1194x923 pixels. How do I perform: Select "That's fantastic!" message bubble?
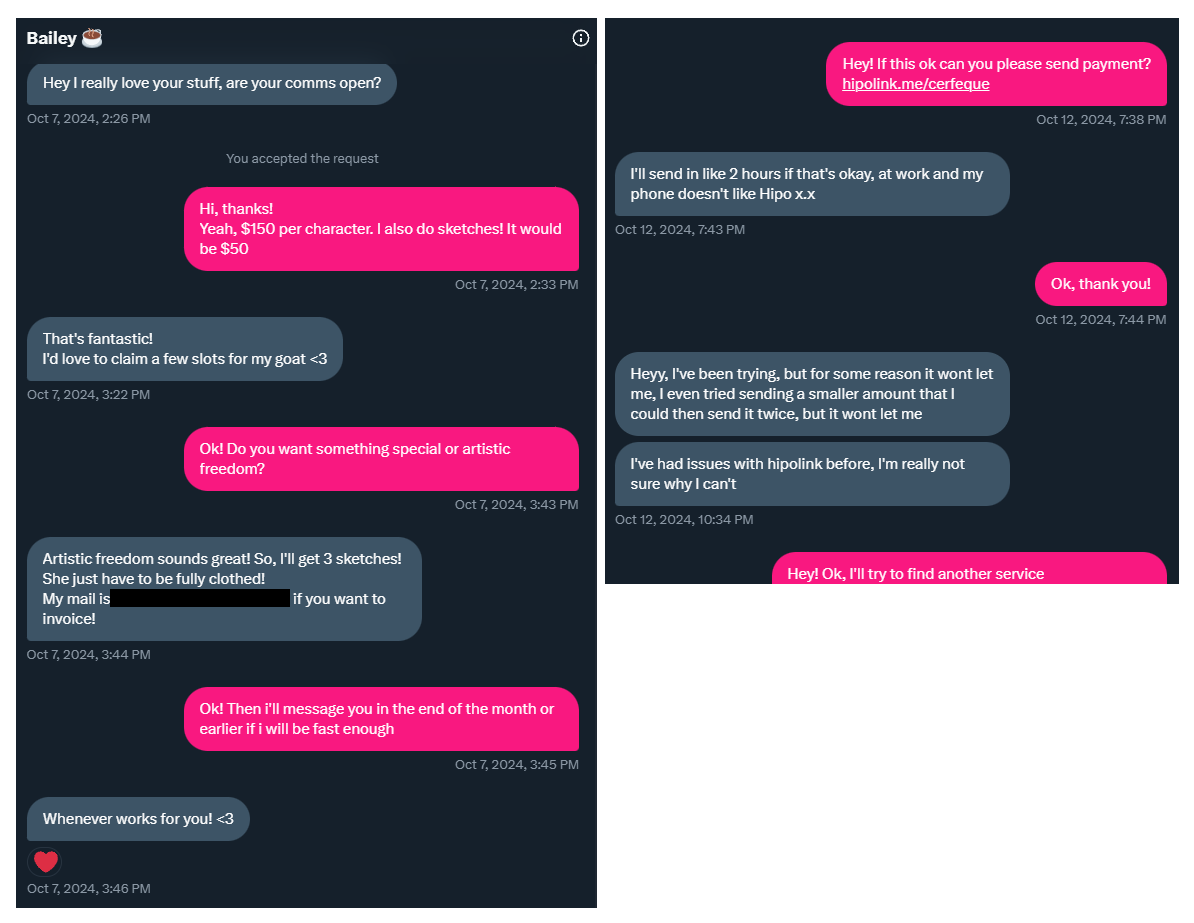click(x=184, y=349)
